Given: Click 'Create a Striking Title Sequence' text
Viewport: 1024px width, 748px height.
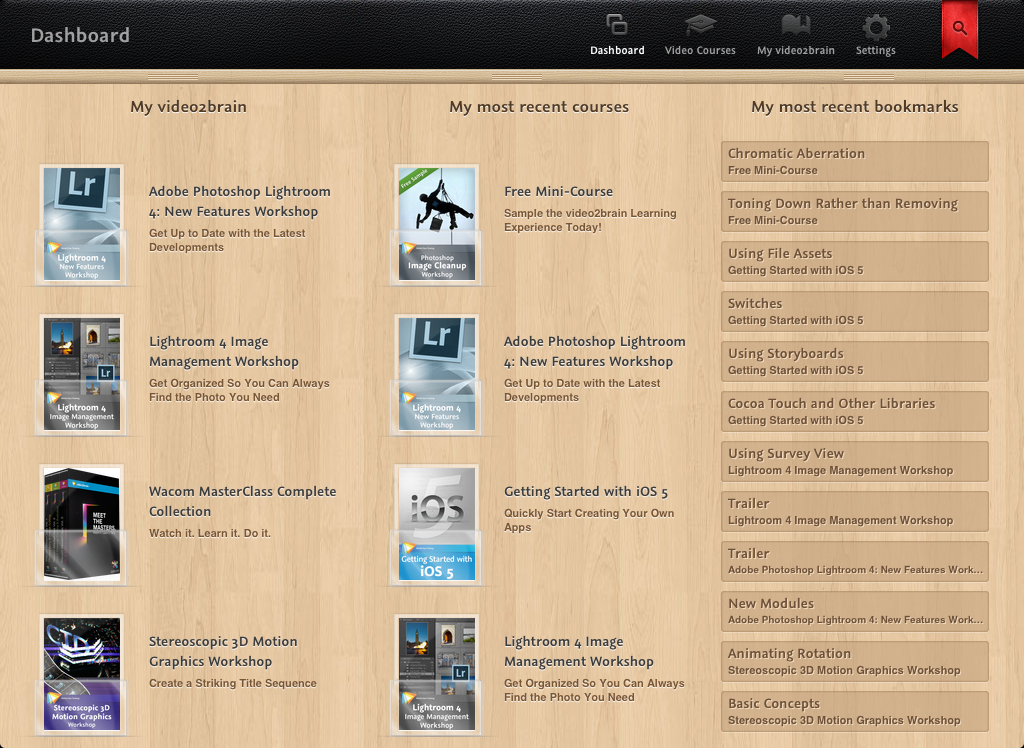Looking at the screenshot, I should 232,683.
